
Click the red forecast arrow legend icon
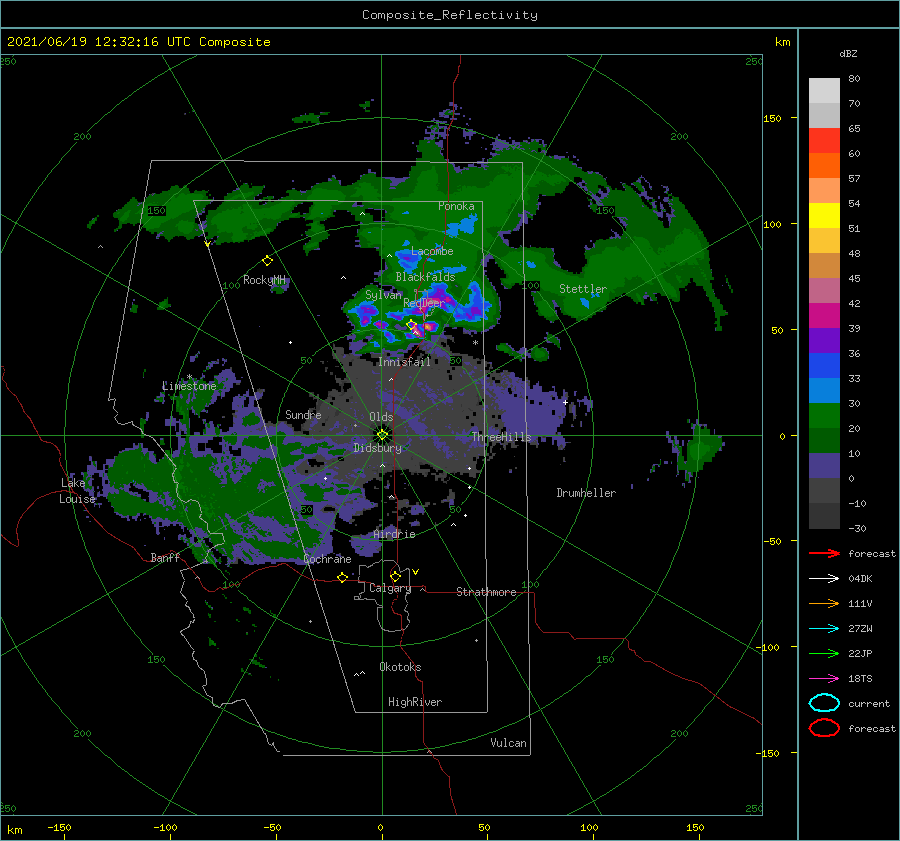tap(824, 553)
